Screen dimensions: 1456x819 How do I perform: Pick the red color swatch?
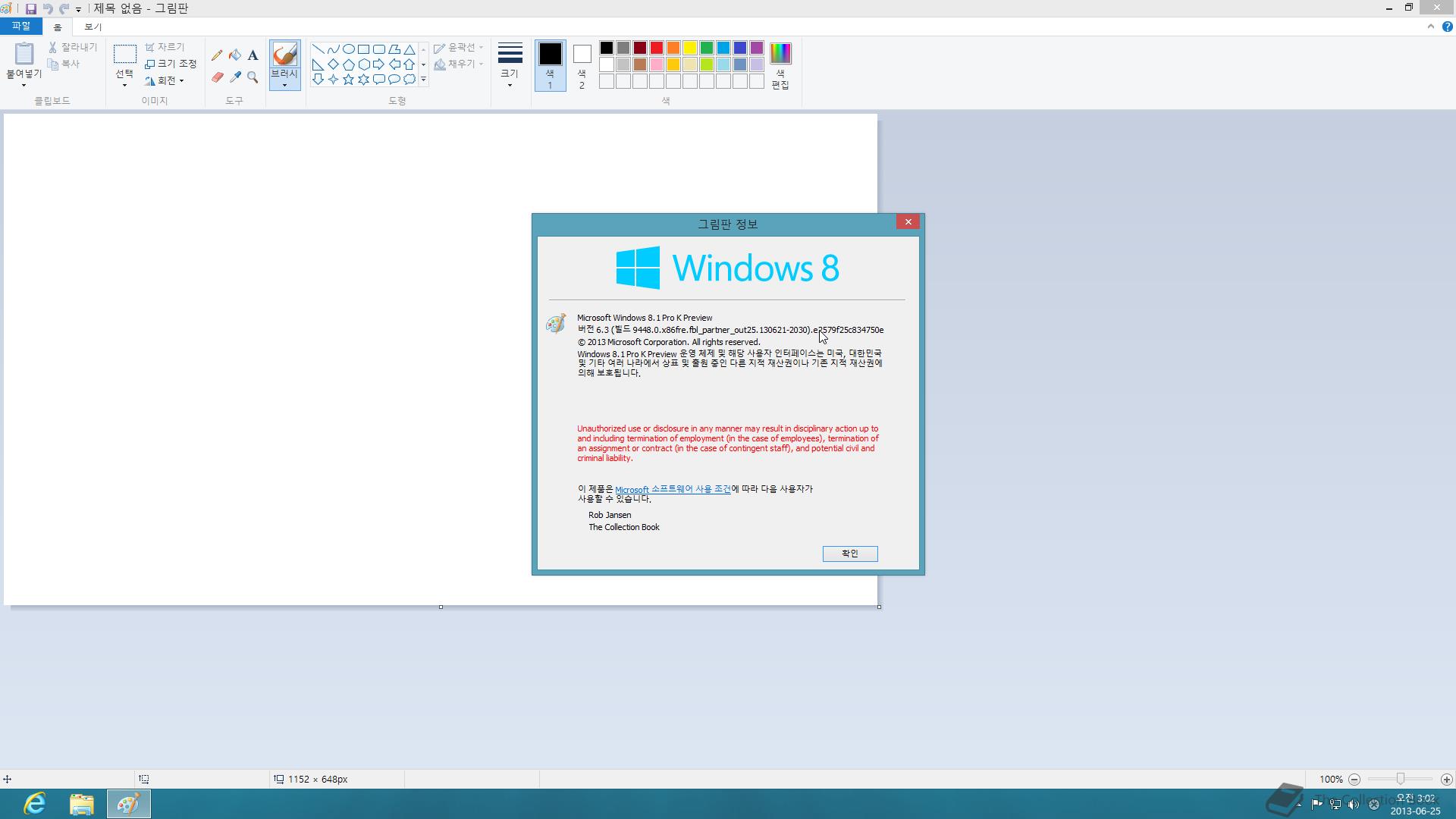tap(657, 48)
